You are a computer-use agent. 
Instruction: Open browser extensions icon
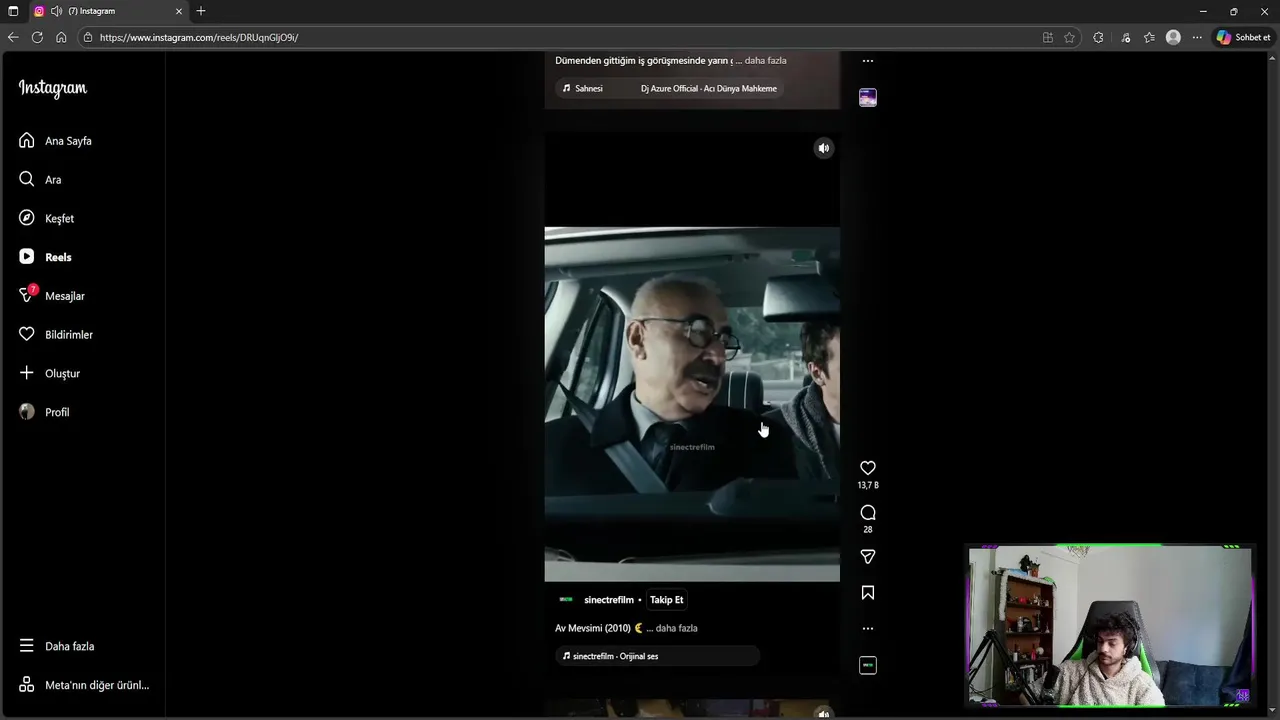[x=1098, y=37]
